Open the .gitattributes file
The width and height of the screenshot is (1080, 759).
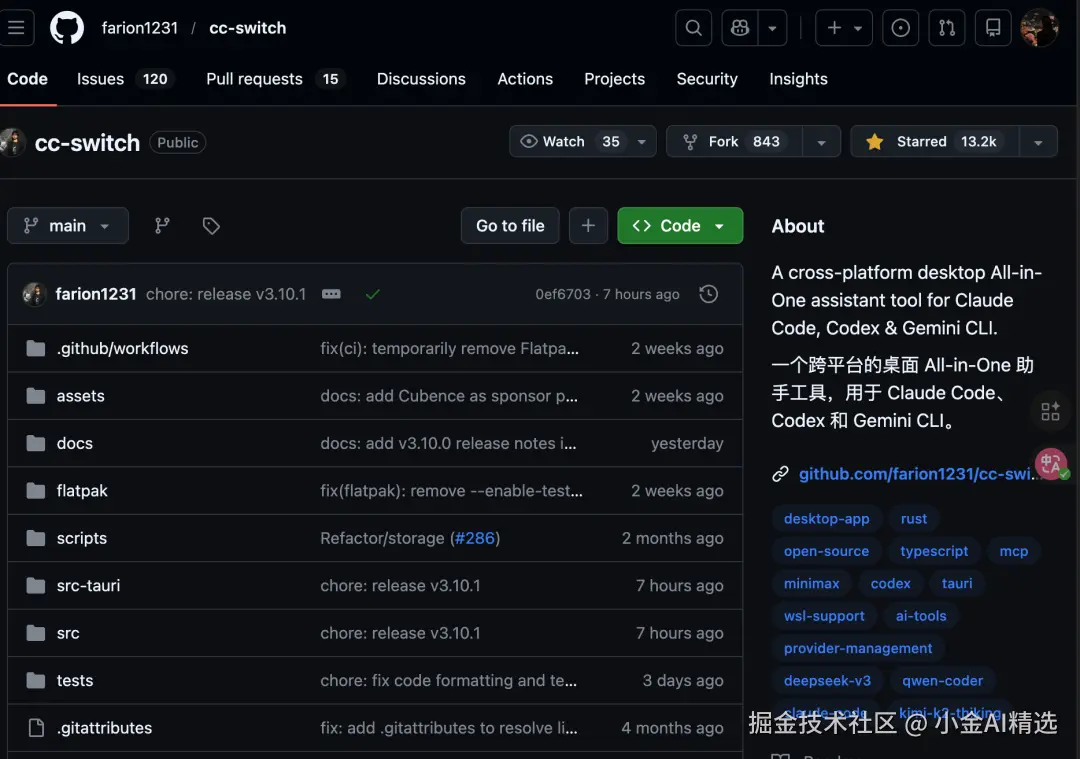[104, 728]
